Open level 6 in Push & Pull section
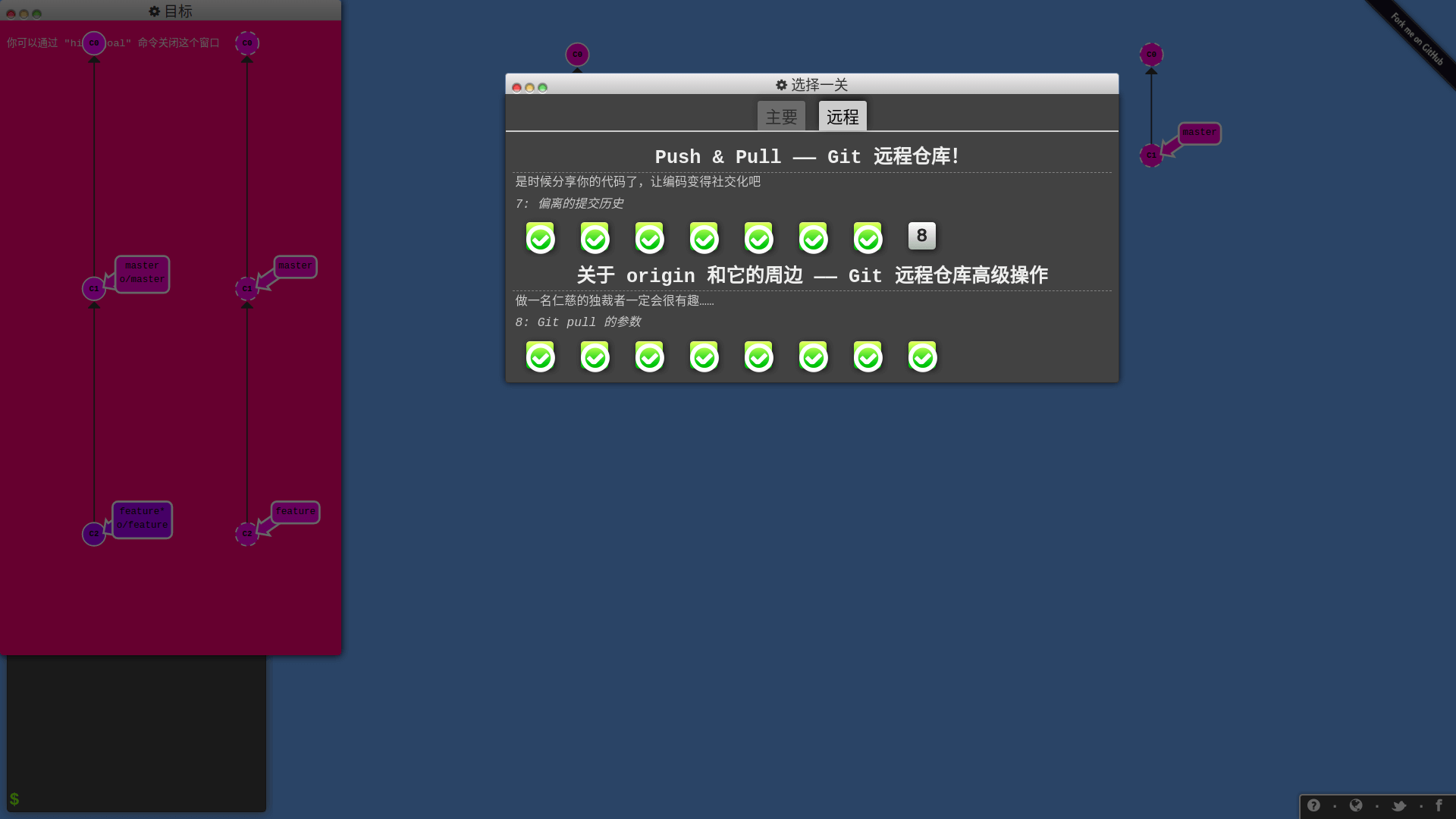 (x=813, y=237)
